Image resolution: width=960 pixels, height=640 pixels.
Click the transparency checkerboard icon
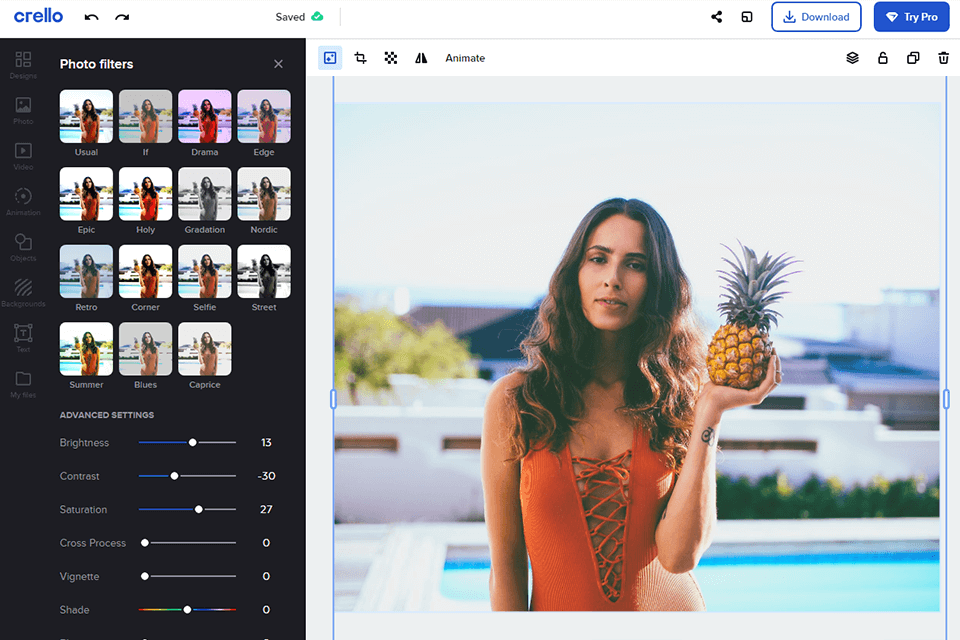(391, 58)
